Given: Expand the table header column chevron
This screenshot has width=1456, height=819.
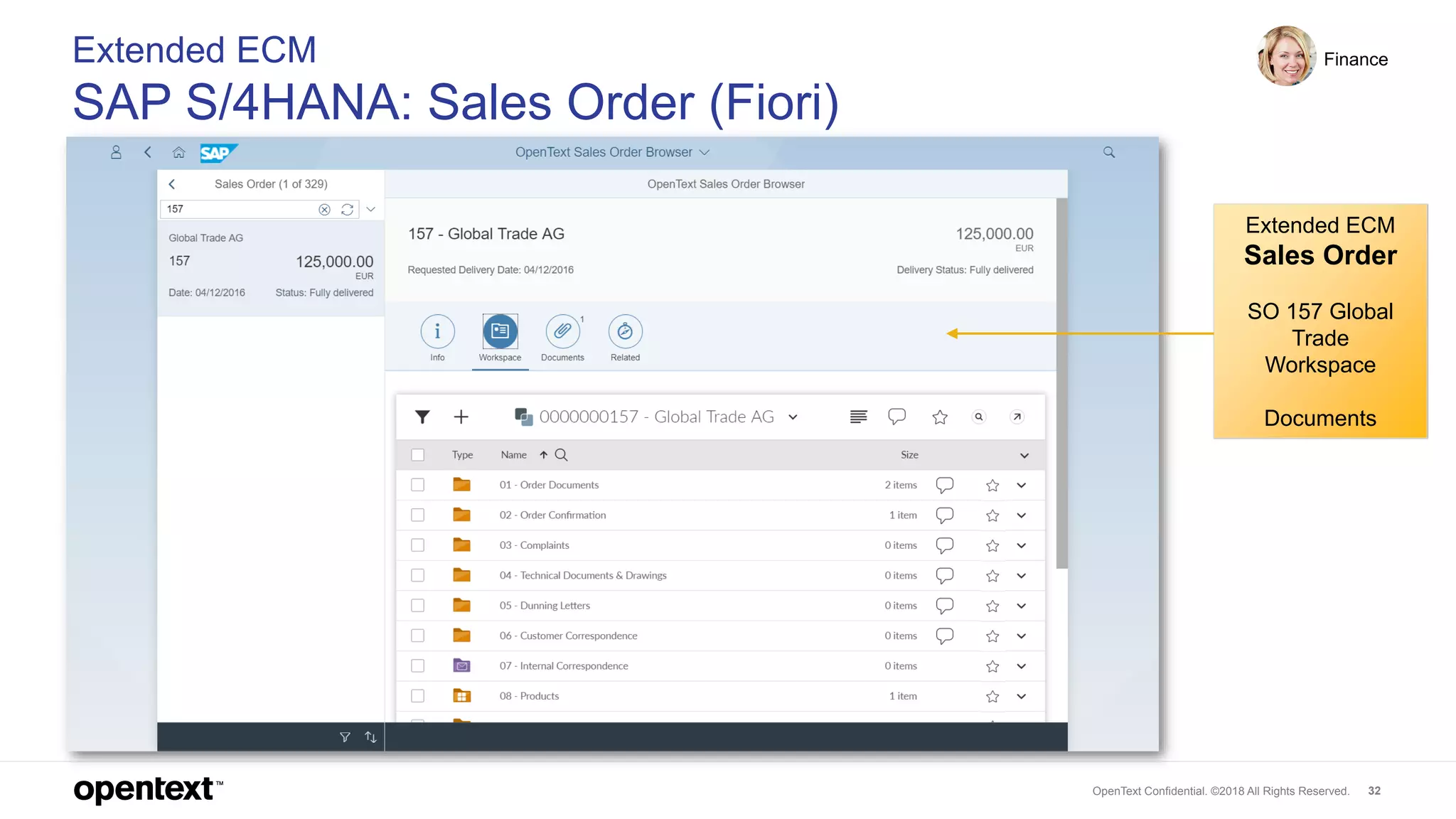Looking at the screenshot, I should coord(1024,456).
